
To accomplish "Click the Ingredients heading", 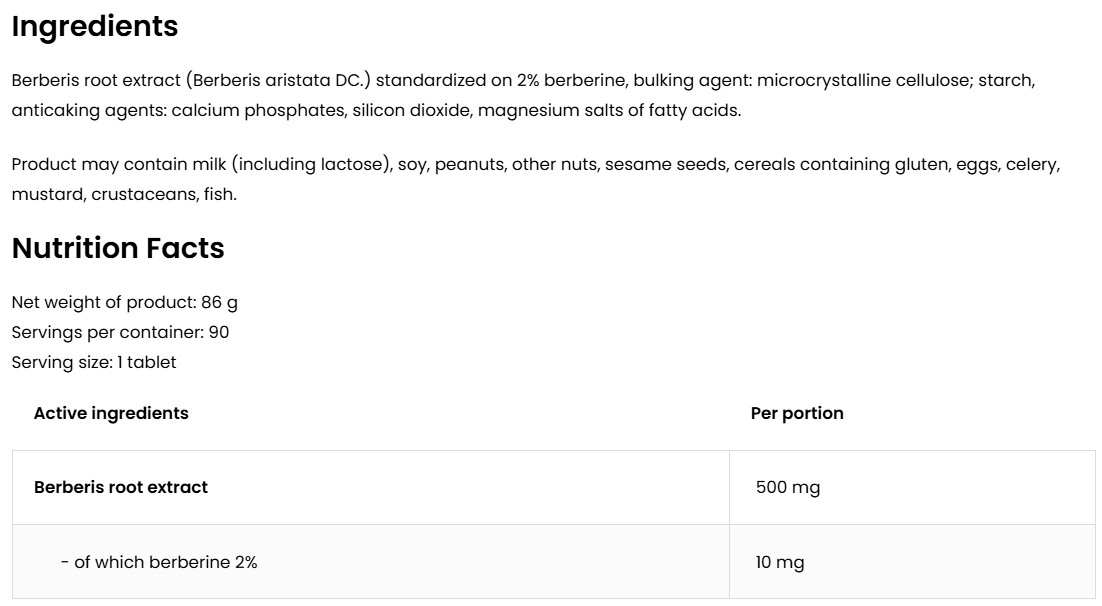I will tap(95, 27).
